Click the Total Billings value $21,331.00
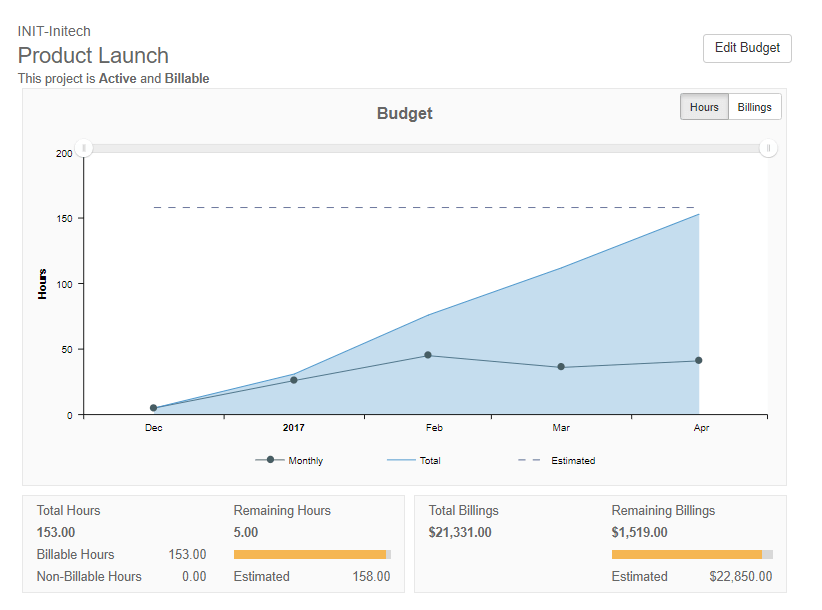822x610 pixels. tap(459, 531)
